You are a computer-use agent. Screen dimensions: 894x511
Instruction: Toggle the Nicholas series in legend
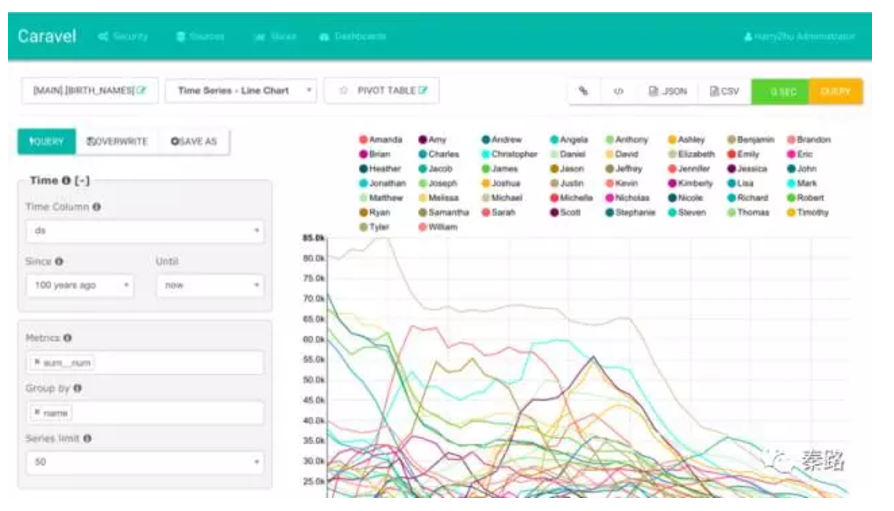(x=628, y=198)
